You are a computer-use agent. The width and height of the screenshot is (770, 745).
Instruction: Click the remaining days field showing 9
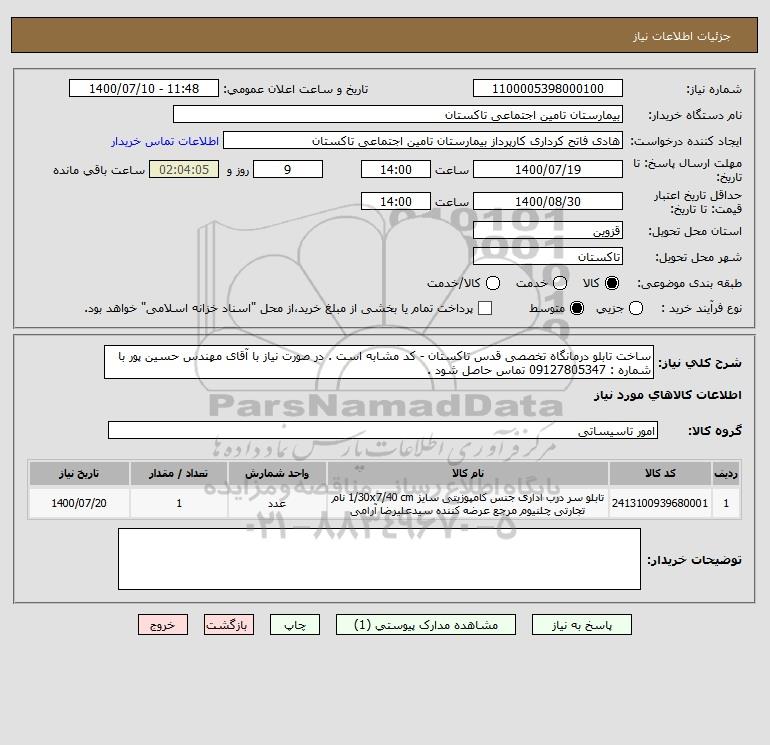(x=288, y=169)
